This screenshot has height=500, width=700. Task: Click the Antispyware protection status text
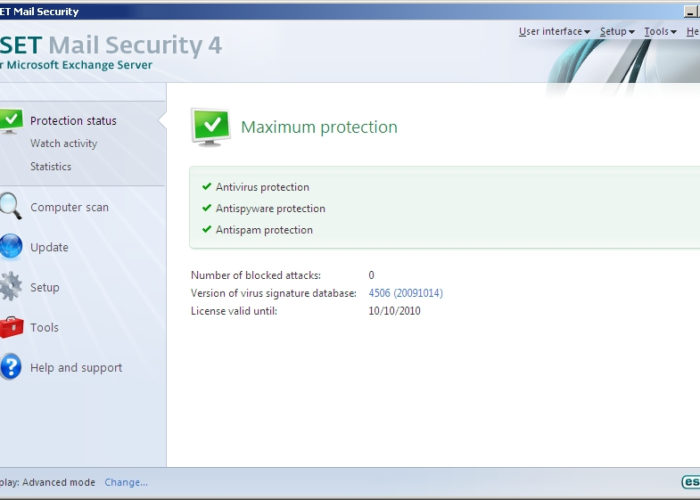coord(271,208)
